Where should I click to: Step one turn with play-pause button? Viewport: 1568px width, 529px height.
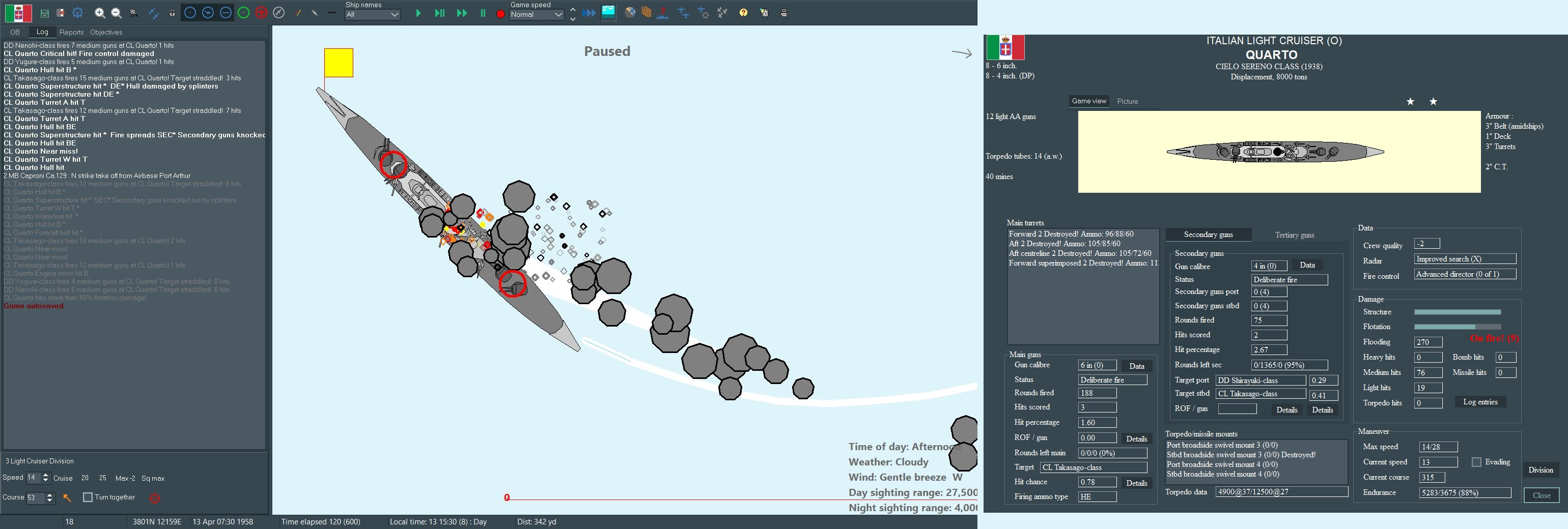[439, 13]
